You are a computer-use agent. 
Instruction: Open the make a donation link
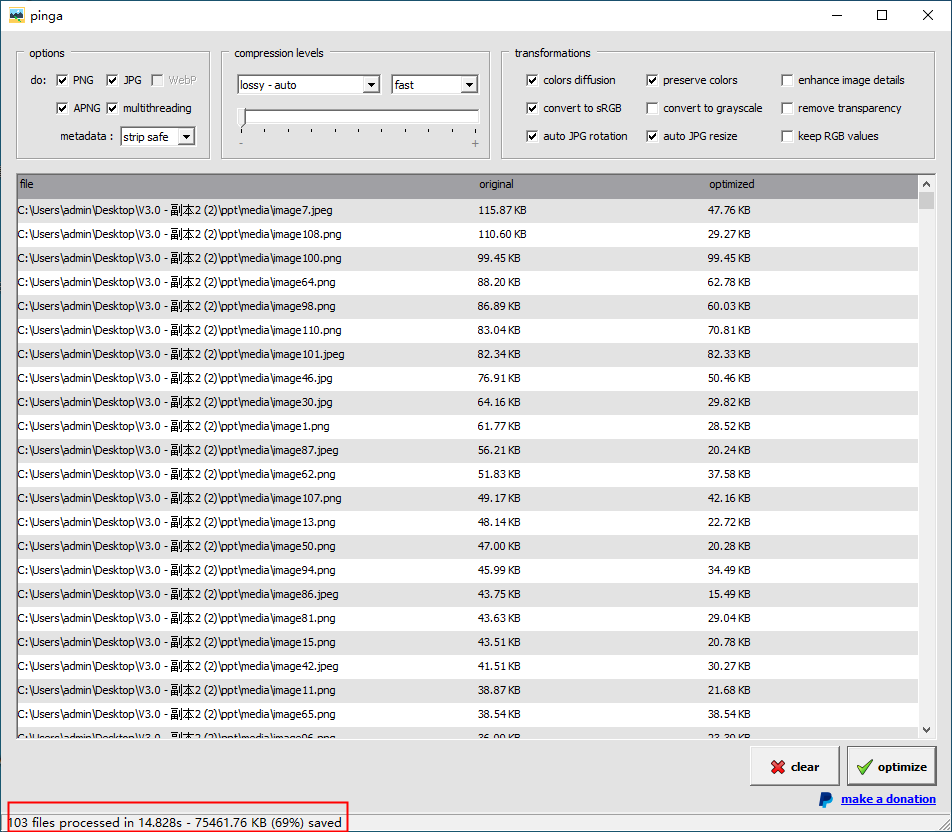[888, 799]
